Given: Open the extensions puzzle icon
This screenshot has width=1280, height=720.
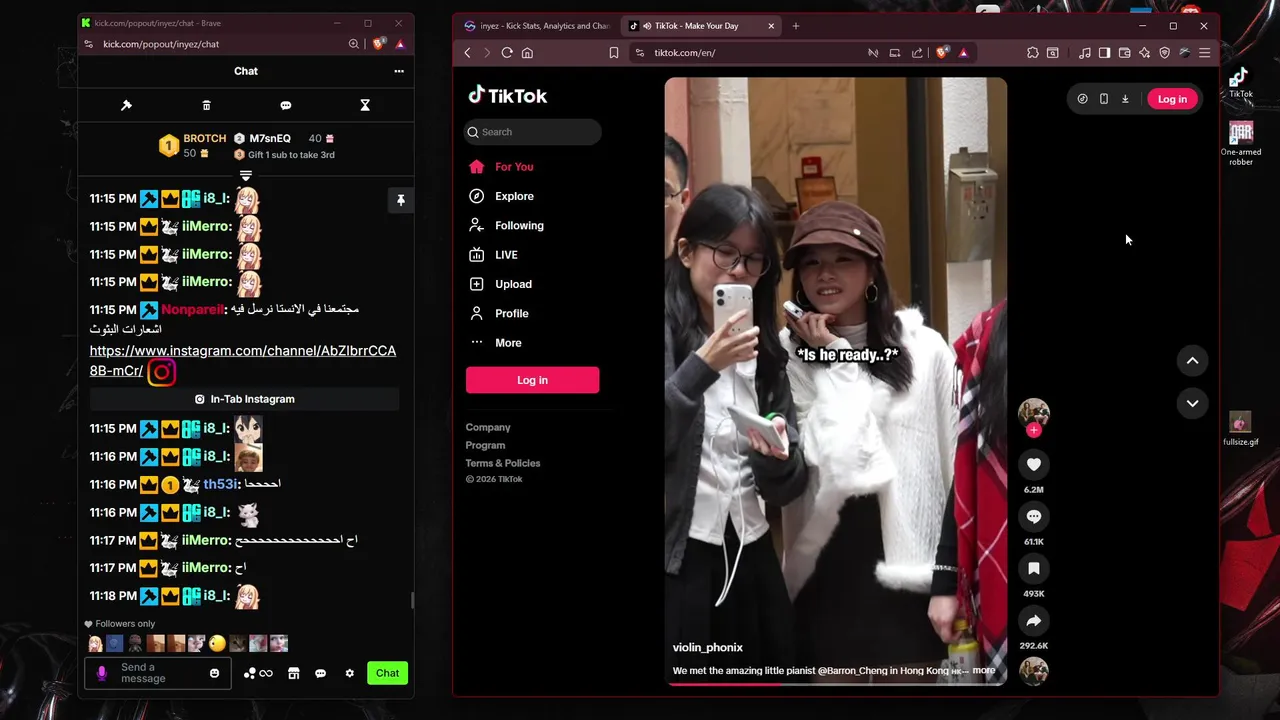Looking at the screenshot, I should click(1033, 53).
